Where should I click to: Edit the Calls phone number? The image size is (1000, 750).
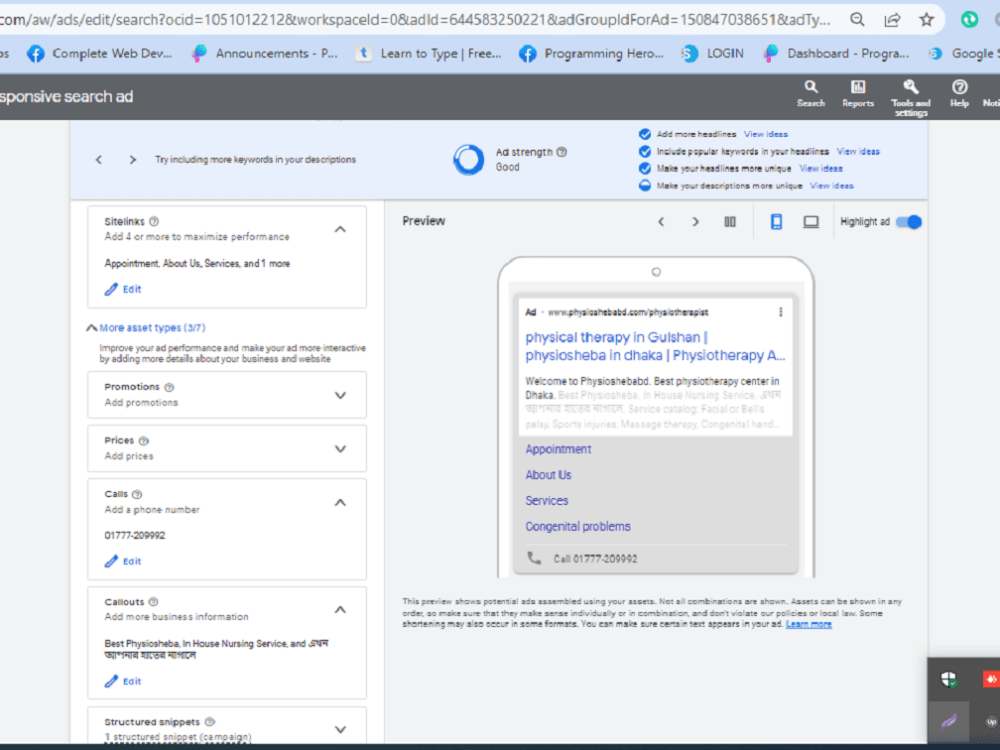point(123,561)
